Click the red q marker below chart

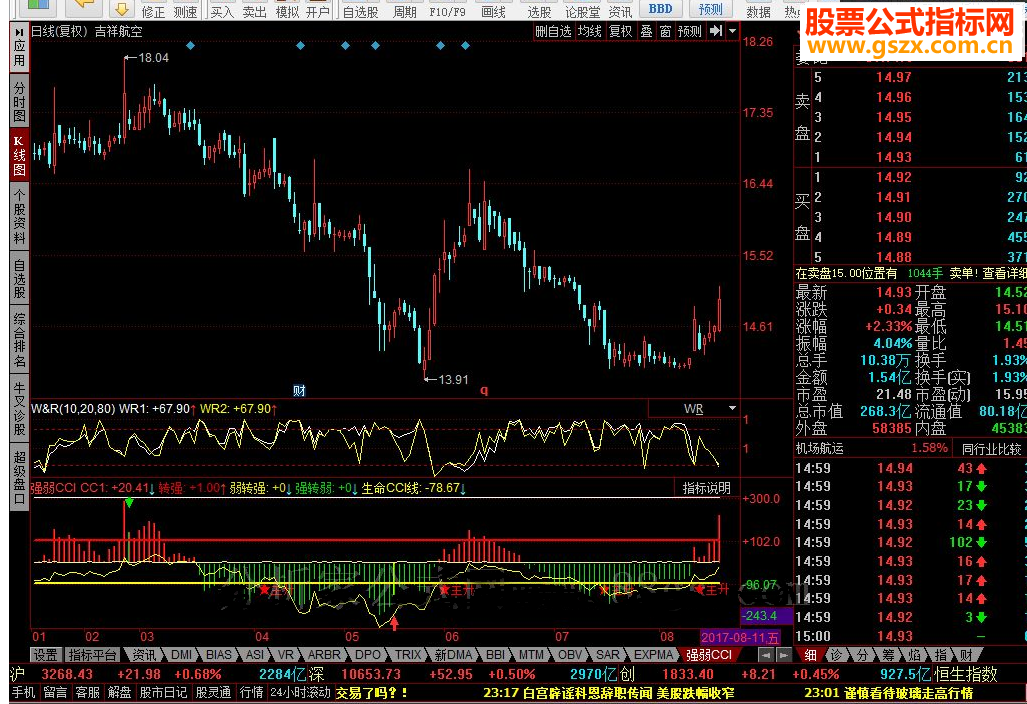(x=484, y=389)
